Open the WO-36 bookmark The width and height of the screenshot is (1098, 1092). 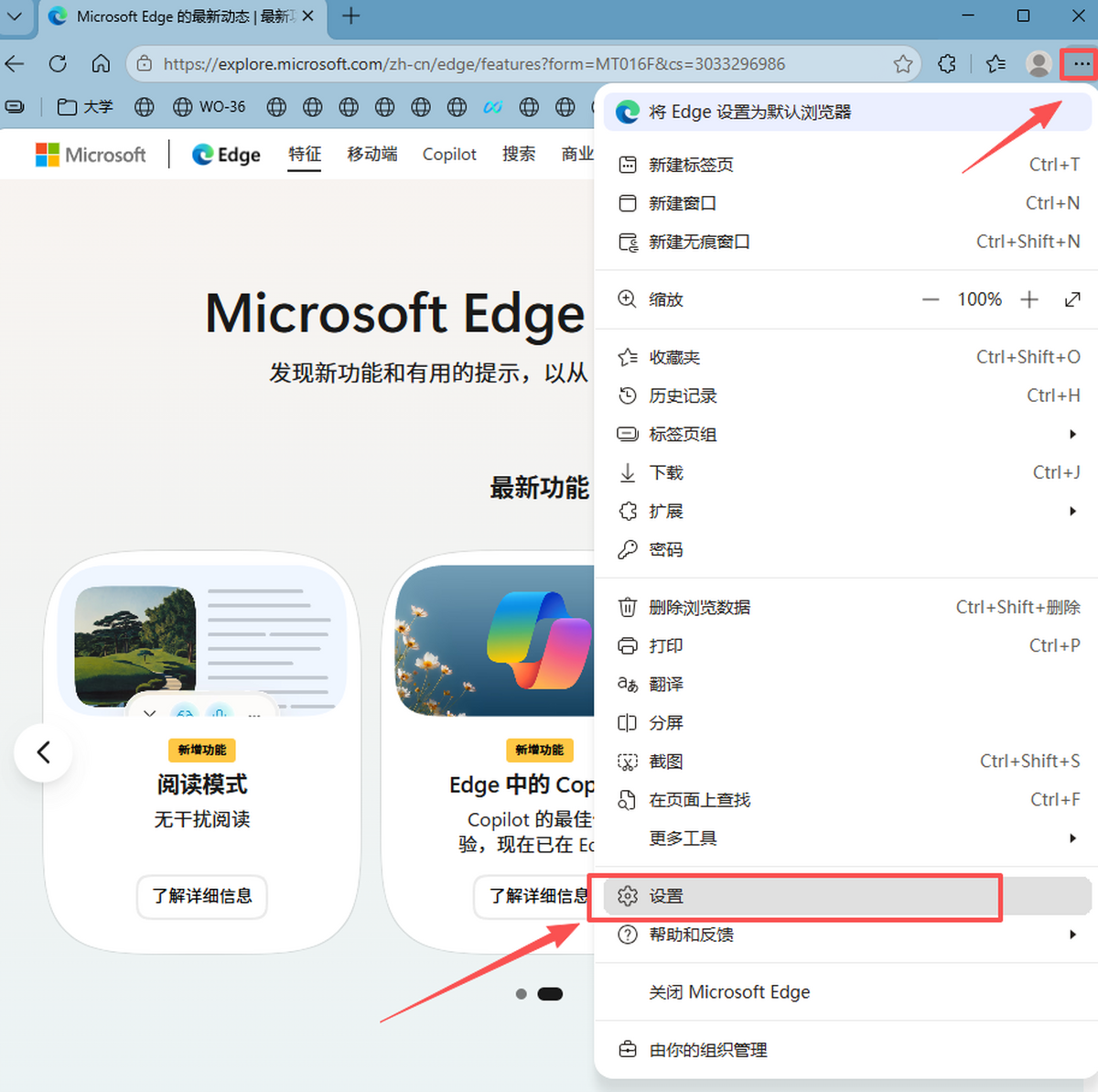[210, 107]
